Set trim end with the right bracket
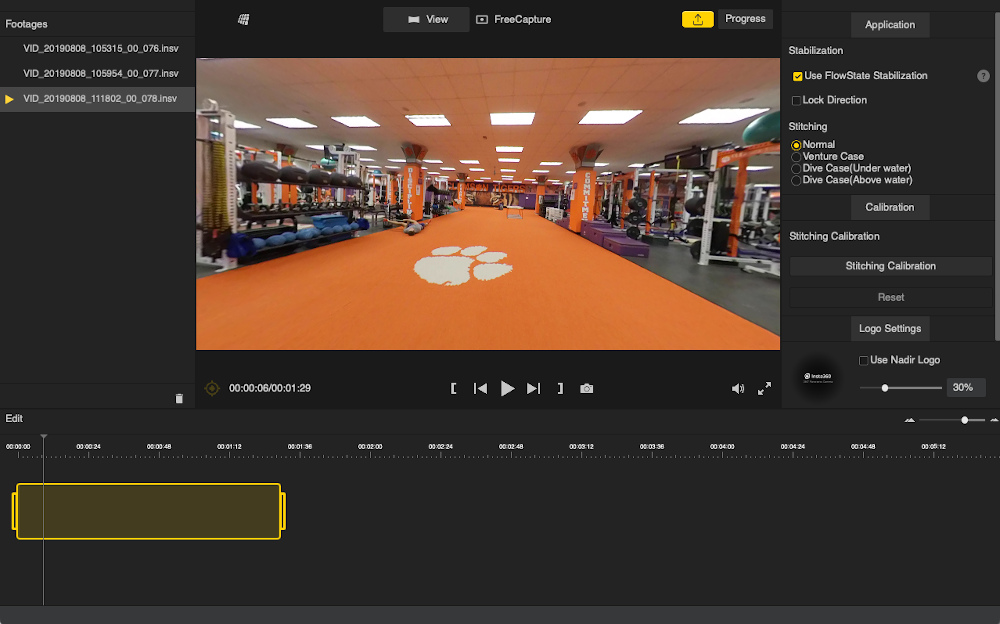Image resolution: width=1000 pixels, height=624 pixels. pyautogui.click(x=560, y=389)
